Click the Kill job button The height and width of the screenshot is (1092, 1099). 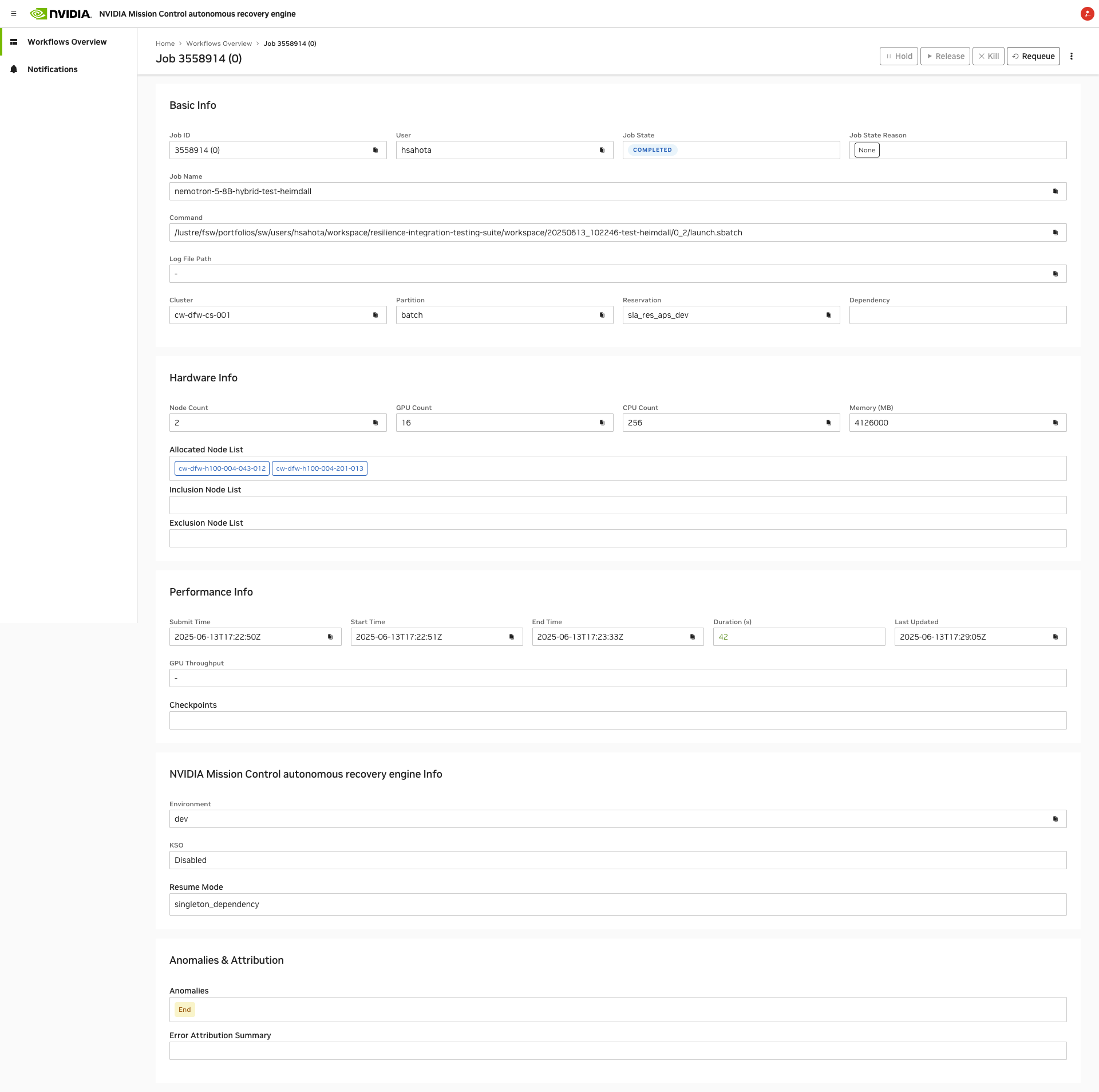[989, 56]
